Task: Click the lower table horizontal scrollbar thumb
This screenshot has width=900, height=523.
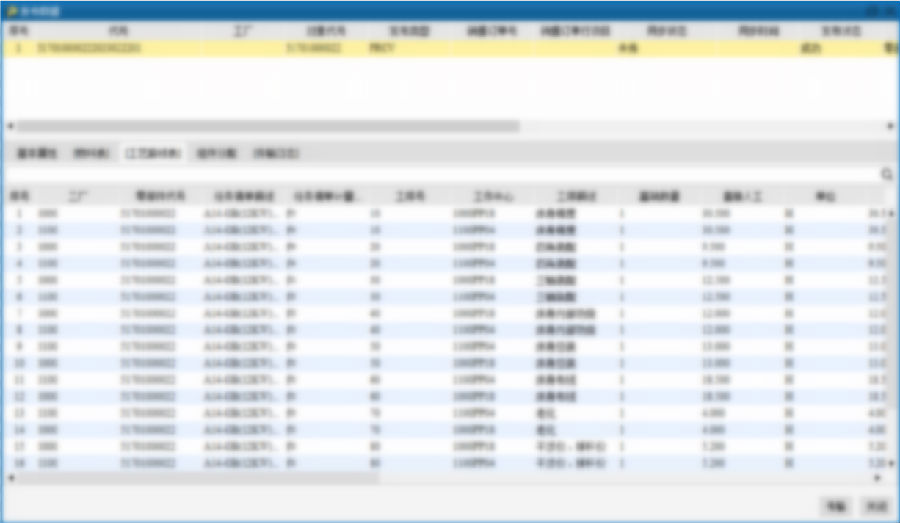Action: pyautogui.click(x=197, y=478)
